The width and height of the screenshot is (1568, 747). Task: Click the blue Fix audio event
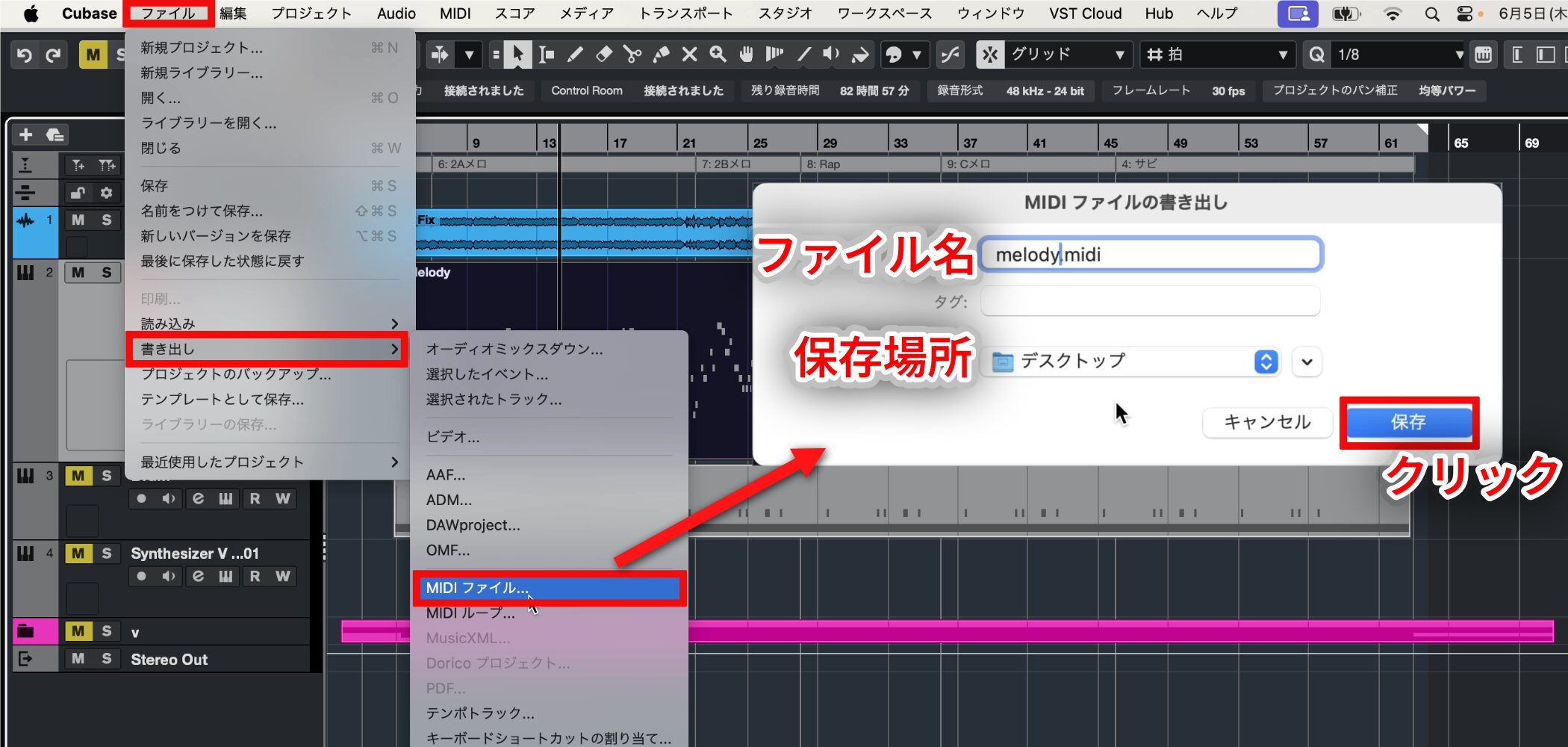pyautogui.click(x=582, y=233)
